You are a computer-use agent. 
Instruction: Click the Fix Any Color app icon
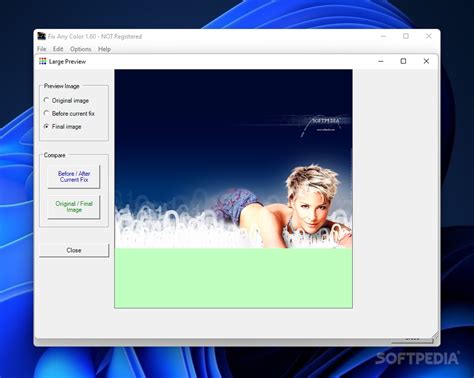coord(41,36)
